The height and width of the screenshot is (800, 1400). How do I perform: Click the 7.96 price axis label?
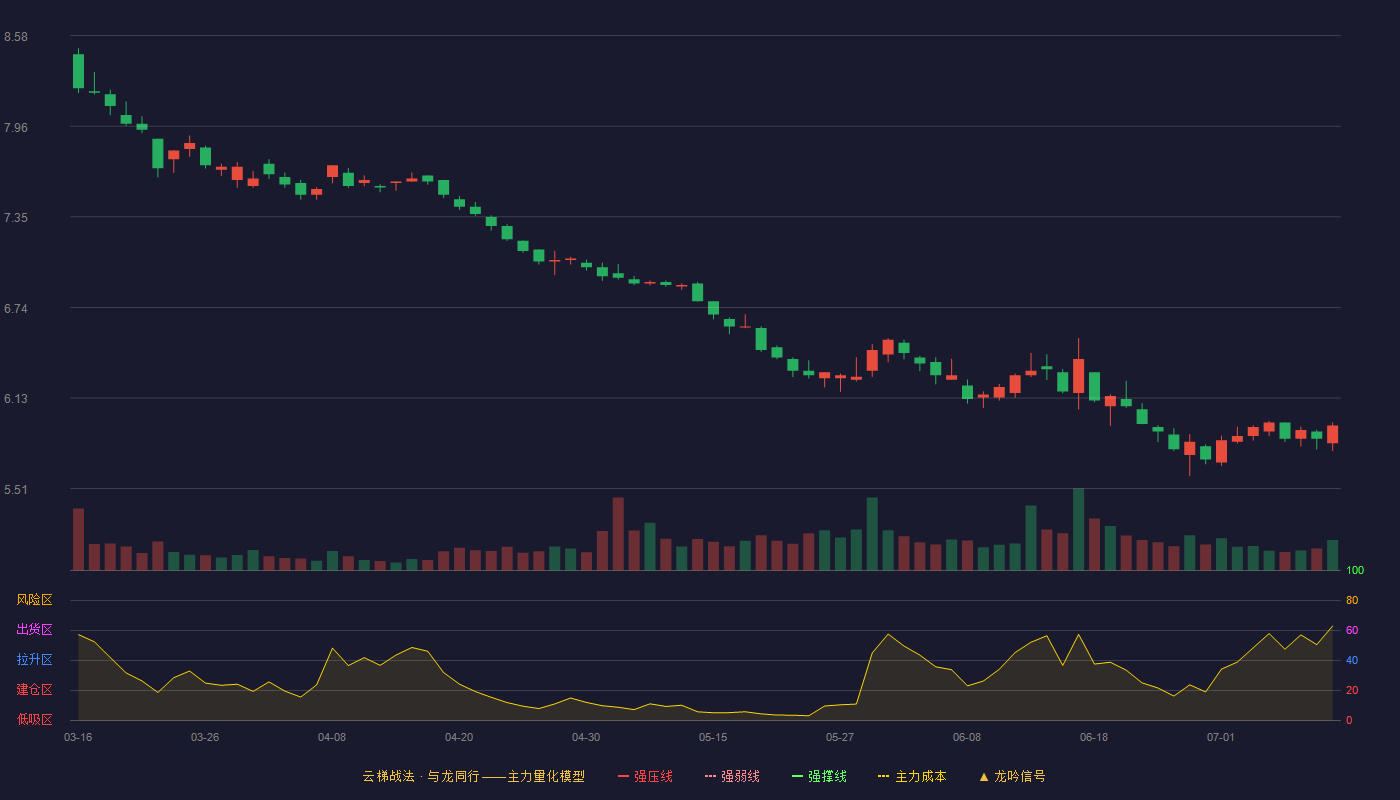click(x=16, y=127)
